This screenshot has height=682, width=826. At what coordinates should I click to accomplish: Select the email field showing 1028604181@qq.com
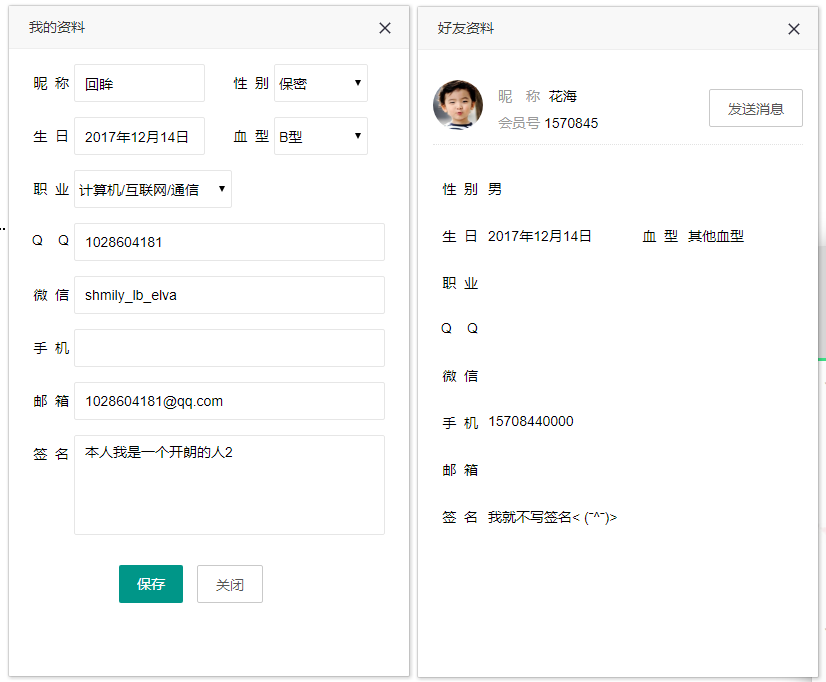(228, 401)
